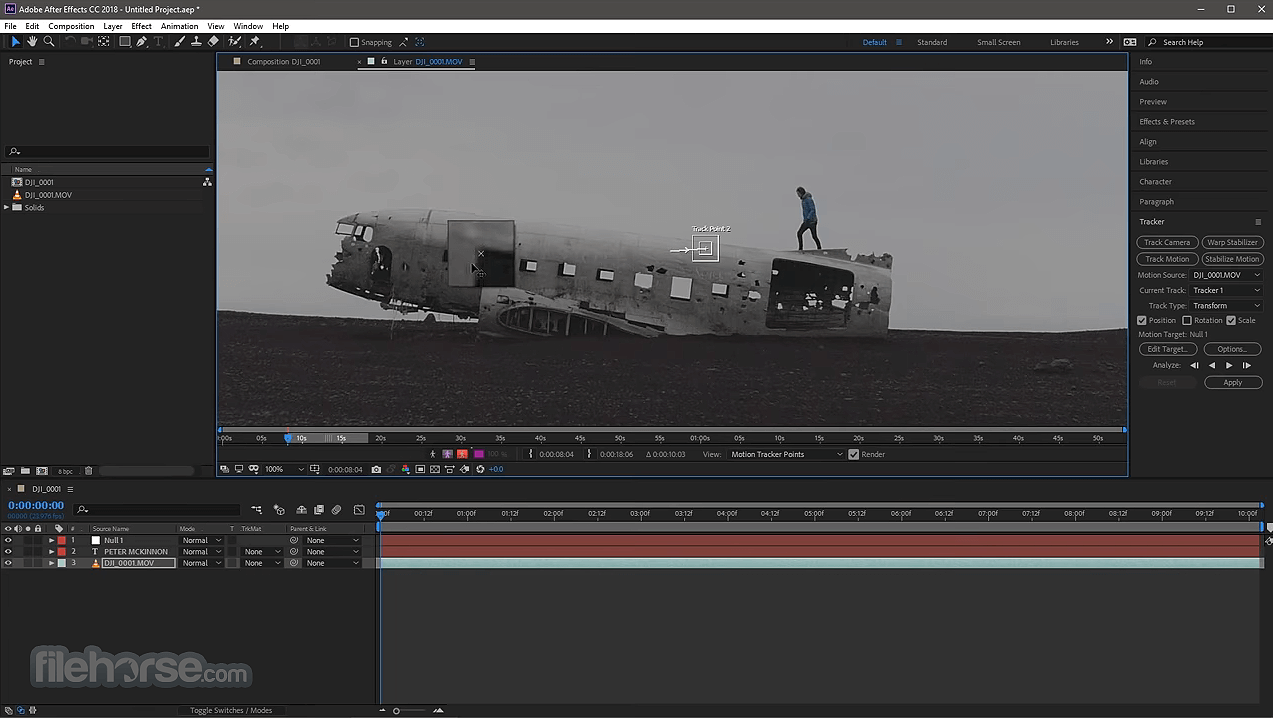1273x718 pixels.
Task: Pick the Brush tool
Action: (180, 42)
